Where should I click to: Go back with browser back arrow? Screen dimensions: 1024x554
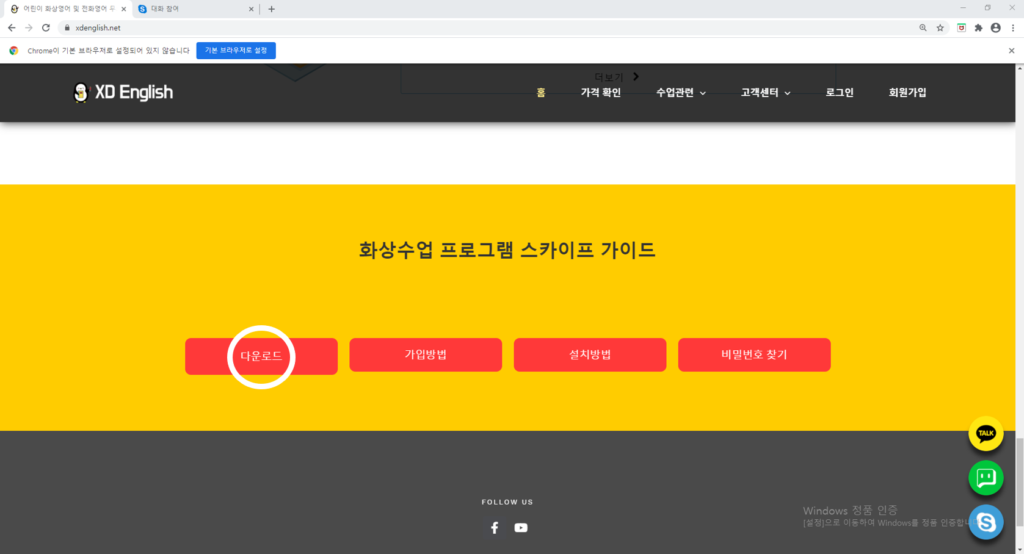click(x=12, y=28)
